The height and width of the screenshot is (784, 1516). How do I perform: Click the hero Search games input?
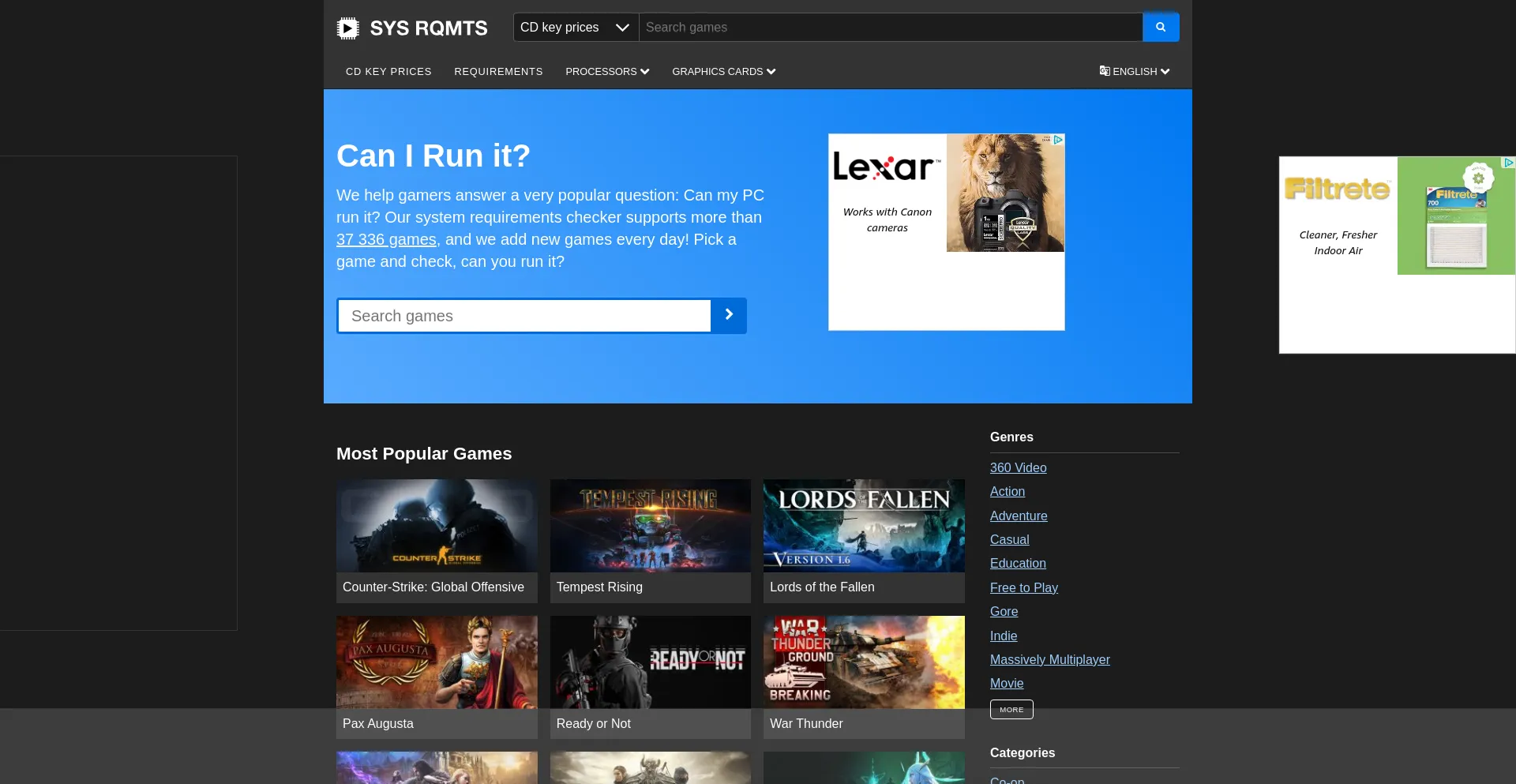[x=524, y=316]
